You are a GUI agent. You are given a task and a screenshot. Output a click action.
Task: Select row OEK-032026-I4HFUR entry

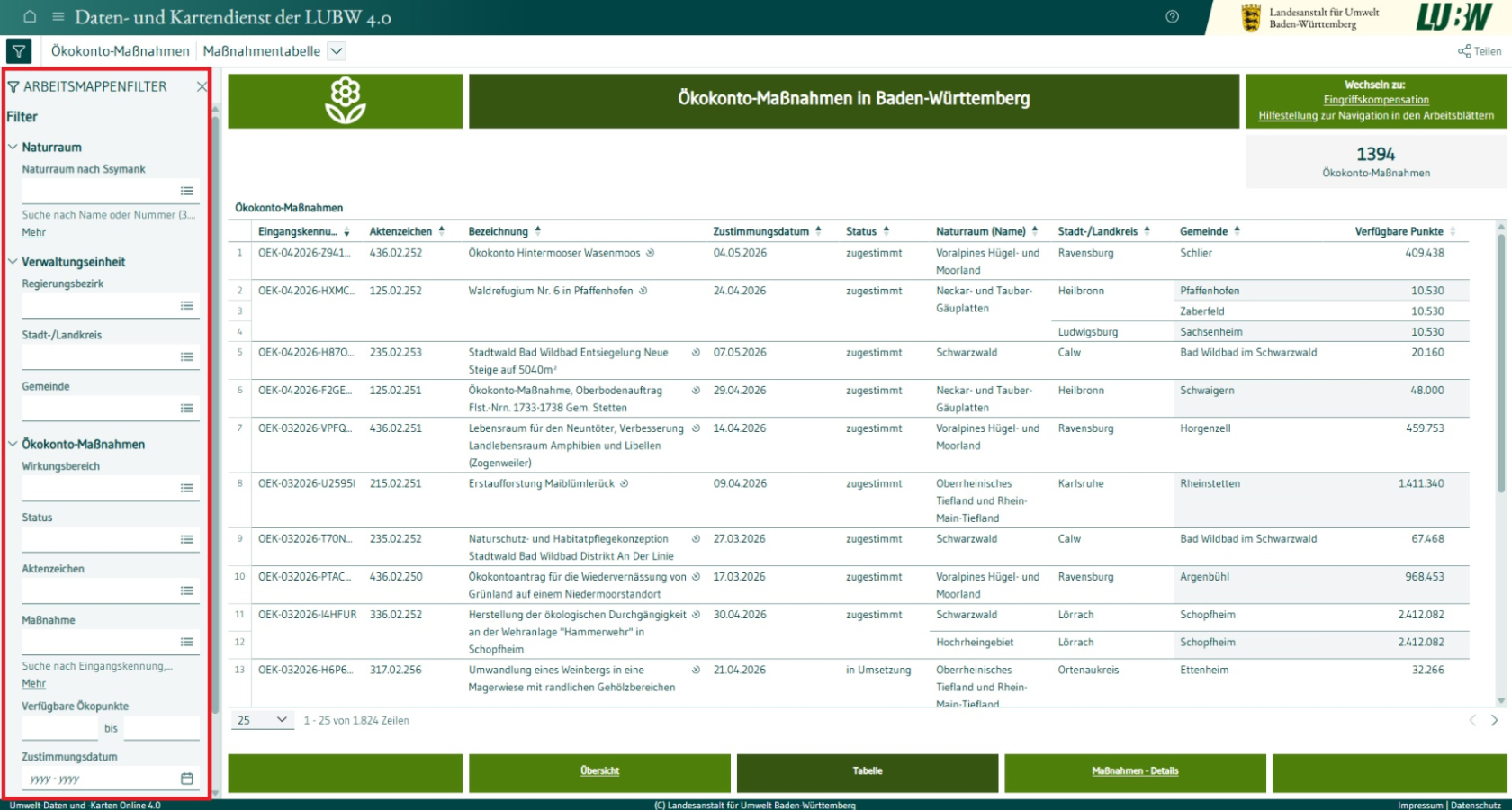(308, 616)
